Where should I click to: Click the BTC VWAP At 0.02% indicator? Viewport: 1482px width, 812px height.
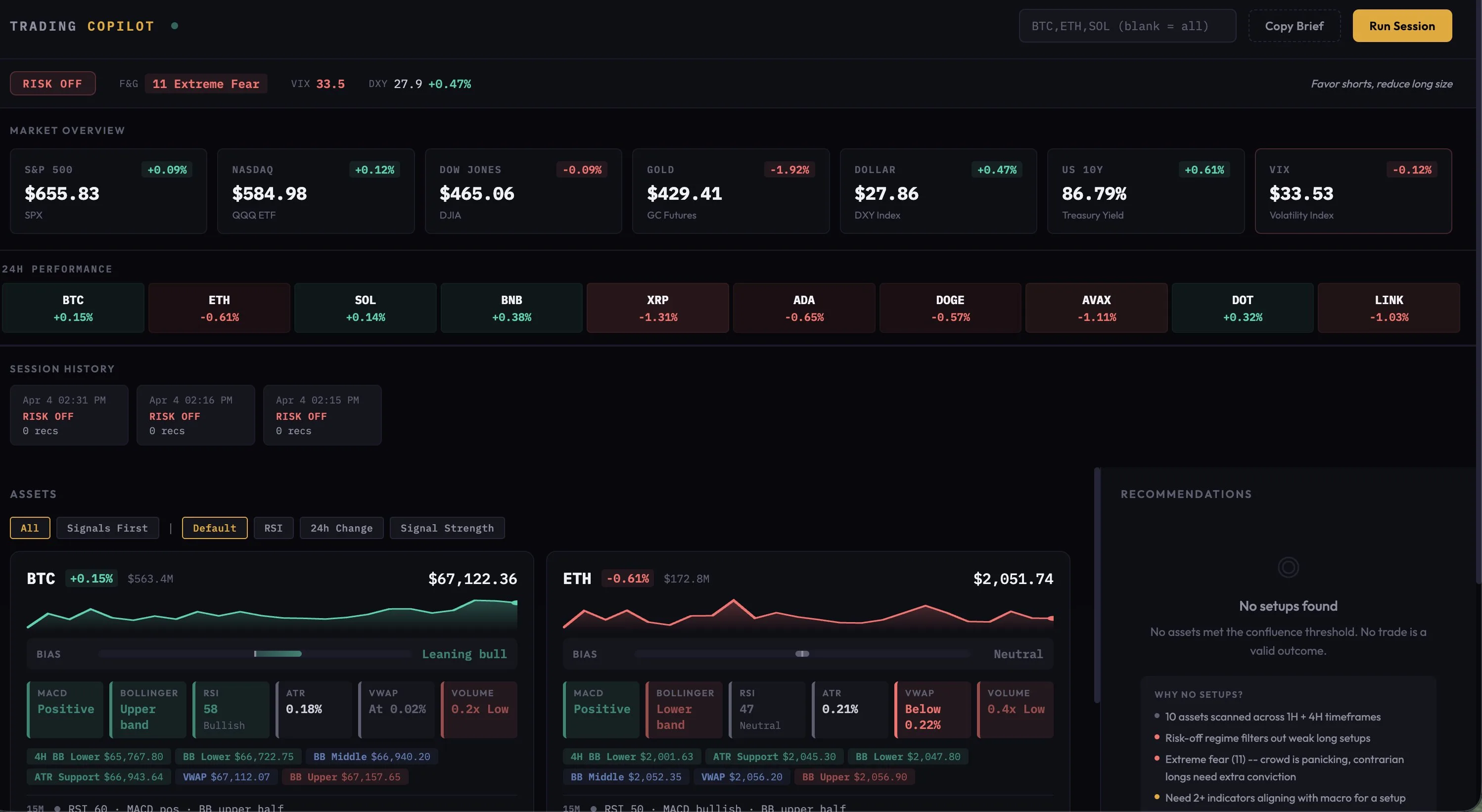pyautogui.click(x=396, y=710)
